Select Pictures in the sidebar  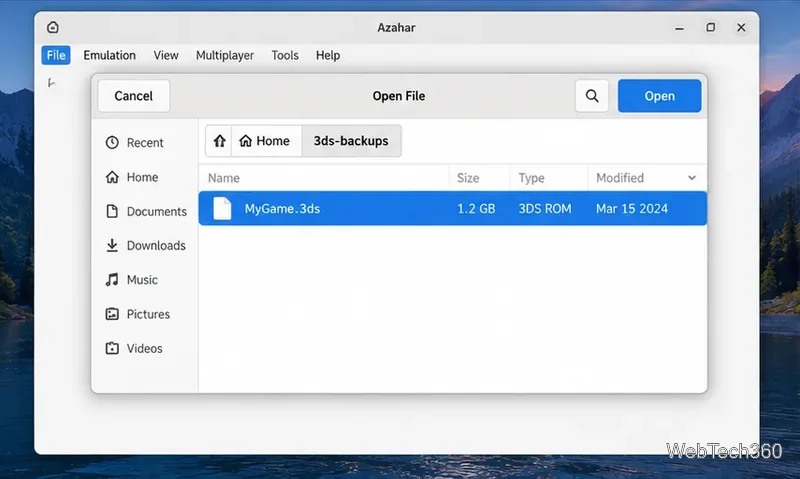pos(138,314)
